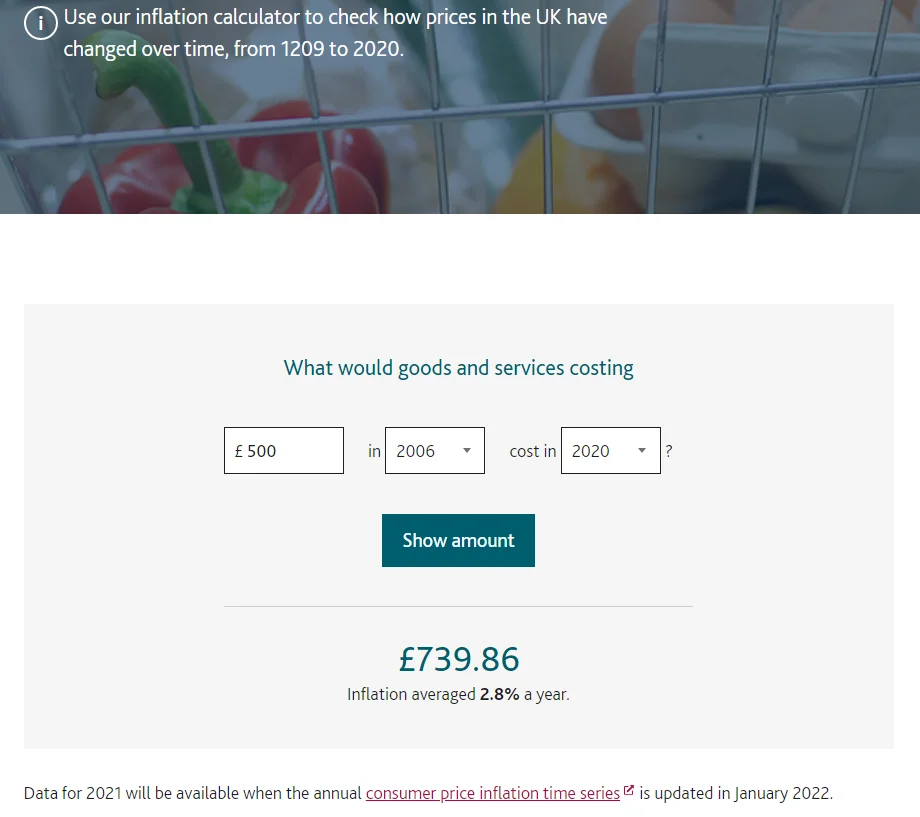920x817 pixels.
Task: Click the question mark after 2020 dropdown
Action: click(668, 451)
